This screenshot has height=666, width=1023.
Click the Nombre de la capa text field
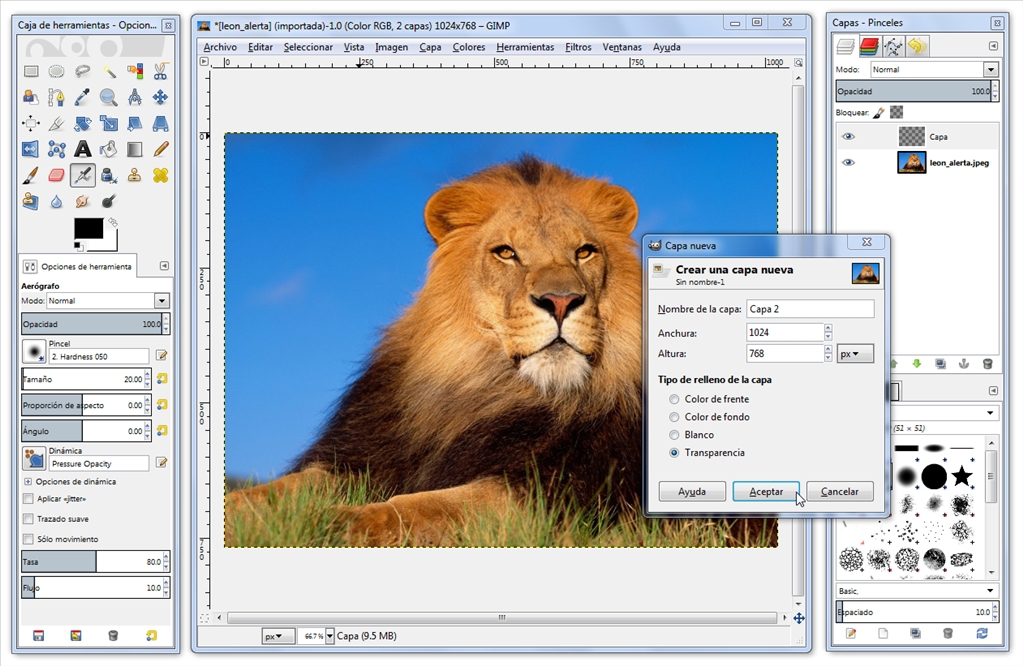pos(809,308)
